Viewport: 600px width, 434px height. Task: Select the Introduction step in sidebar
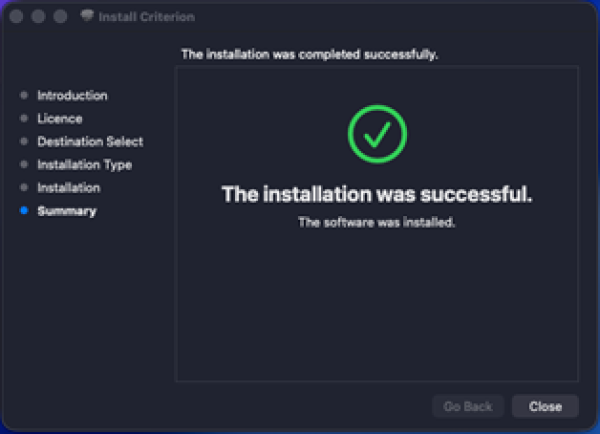(x=72, y=96)
